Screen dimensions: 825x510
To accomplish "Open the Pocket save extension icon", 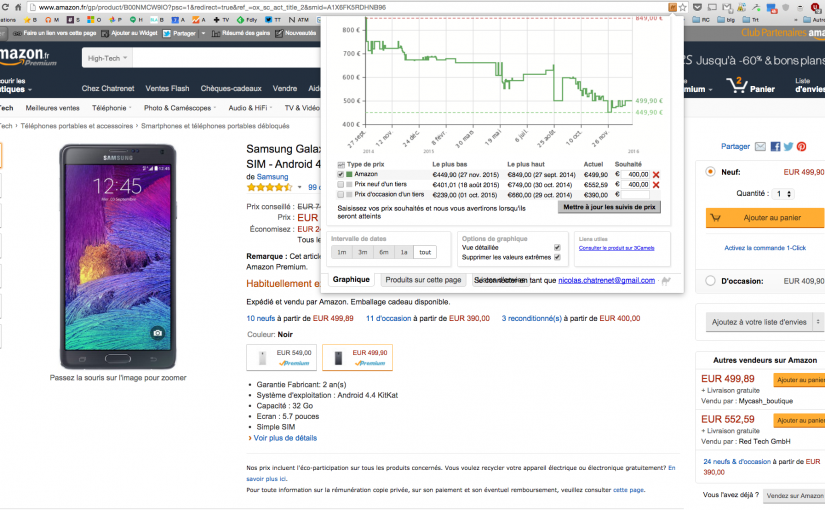I will pos(697,7).
